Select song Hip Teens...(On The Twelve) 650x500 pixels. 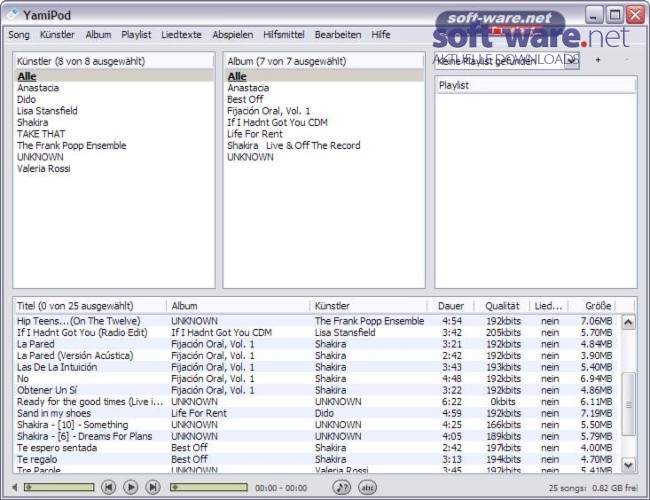tap(317, 321)
